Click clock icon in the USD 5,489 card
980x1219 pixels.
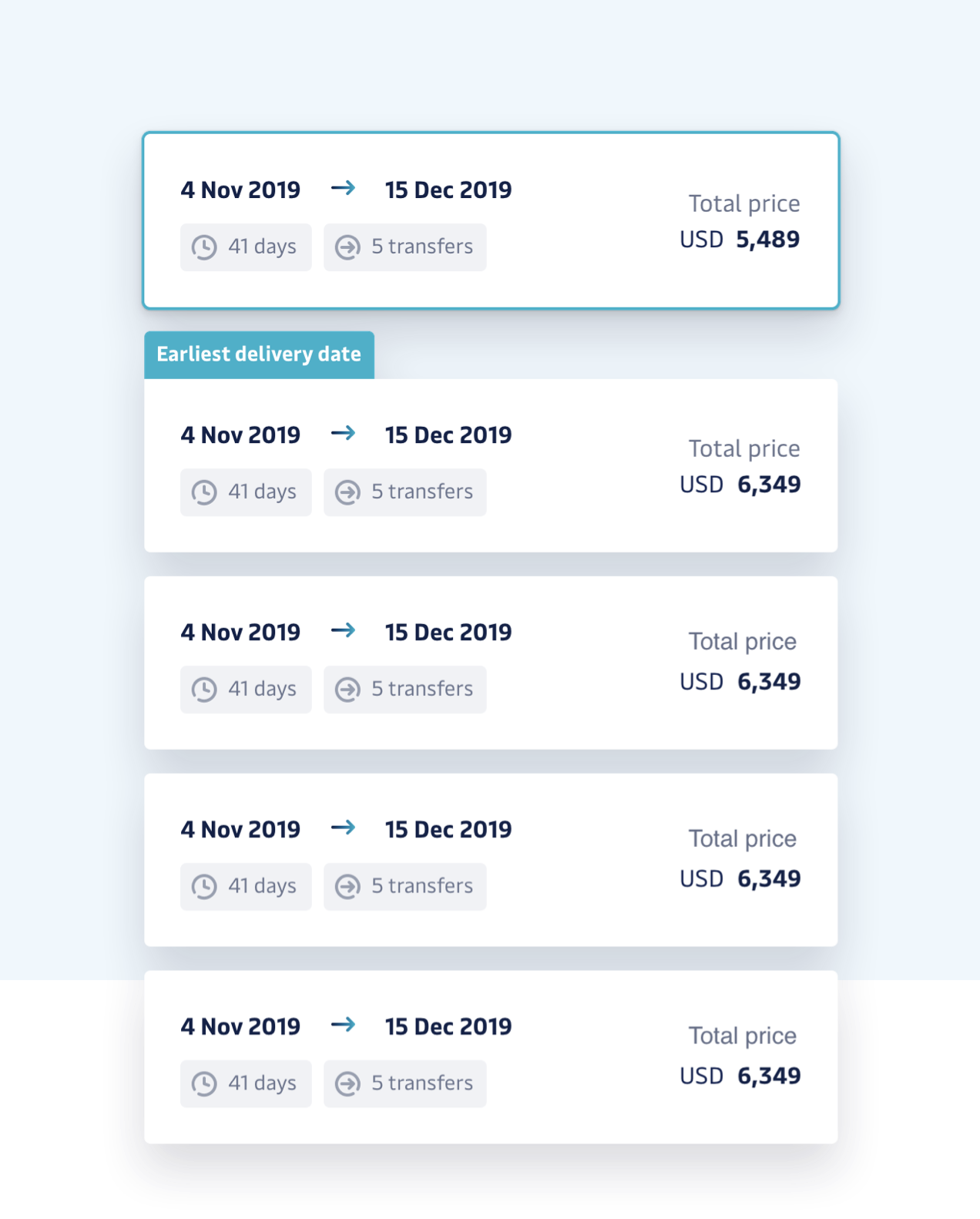point(204,247)
